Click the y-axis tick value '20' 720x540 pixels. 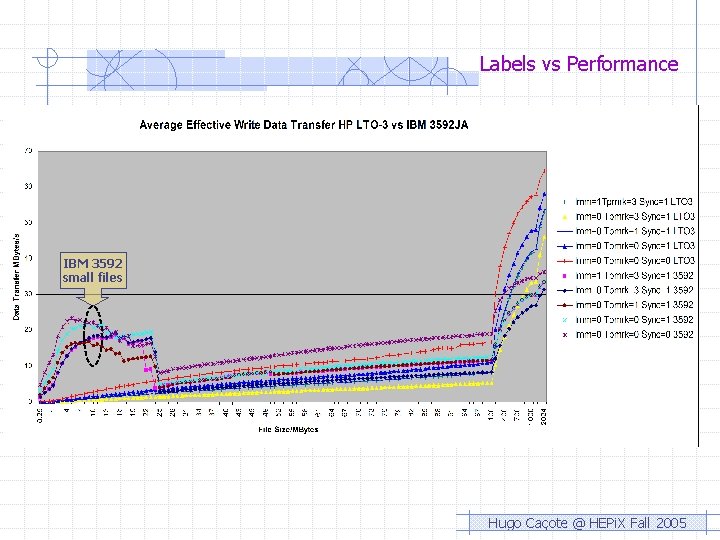[x=28, y=330]
